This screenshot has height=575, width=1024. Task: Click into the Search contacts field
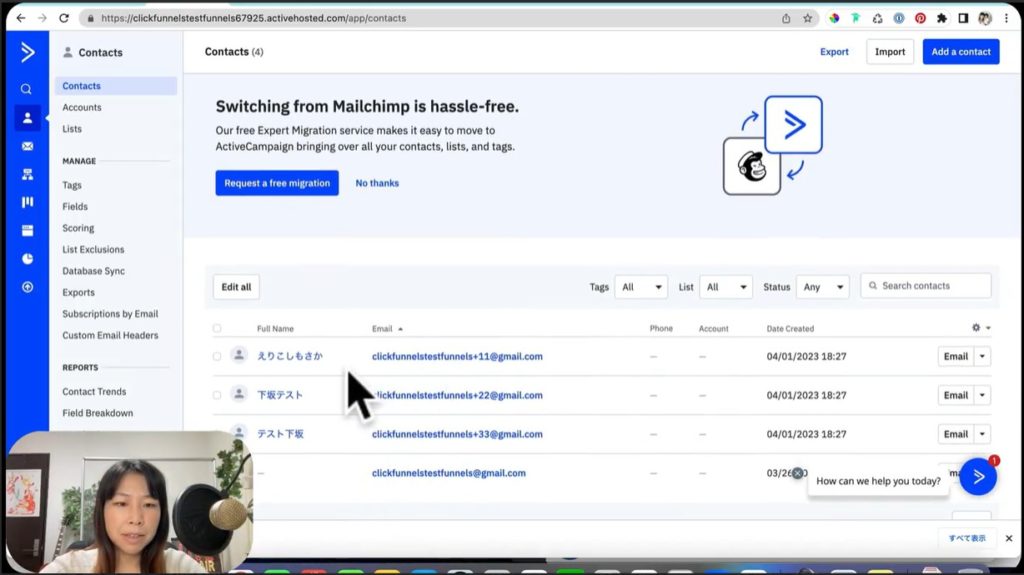(930, 286)
